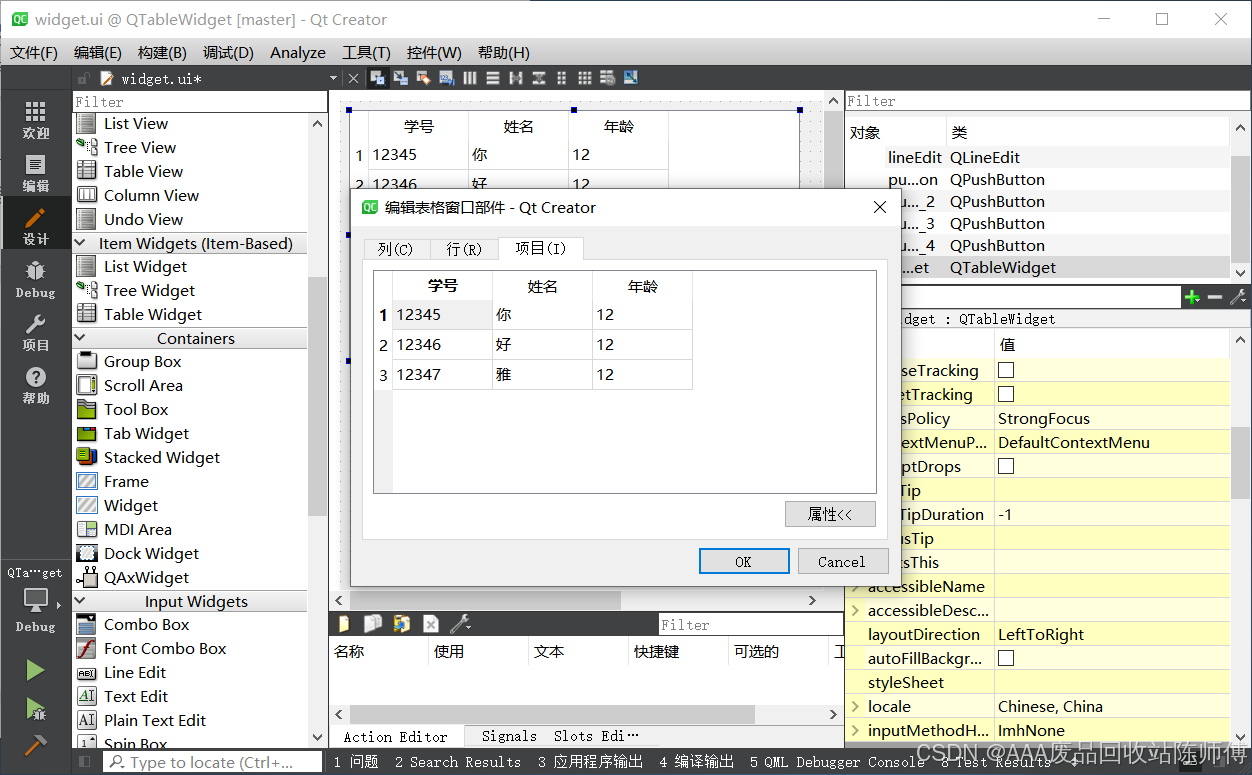Open Debug mode in left sidebar

point(36,279)
